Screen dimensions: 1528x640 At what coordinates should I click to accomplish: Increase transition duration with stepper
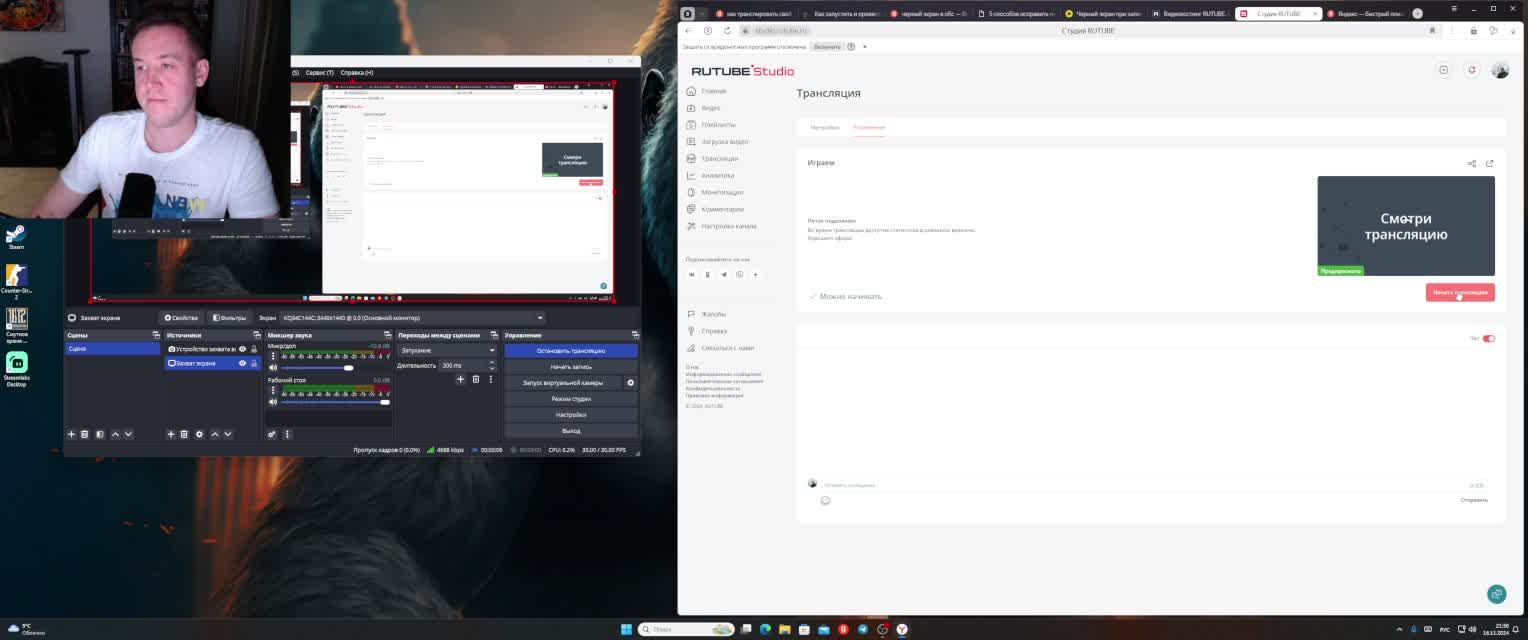pyautogui.click(x=491, y=363)
